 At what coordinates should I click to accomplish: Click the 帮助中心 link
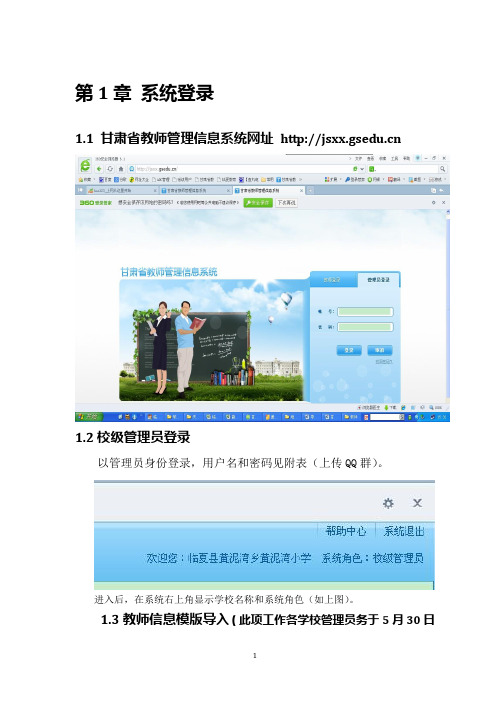tap(346, 531)
